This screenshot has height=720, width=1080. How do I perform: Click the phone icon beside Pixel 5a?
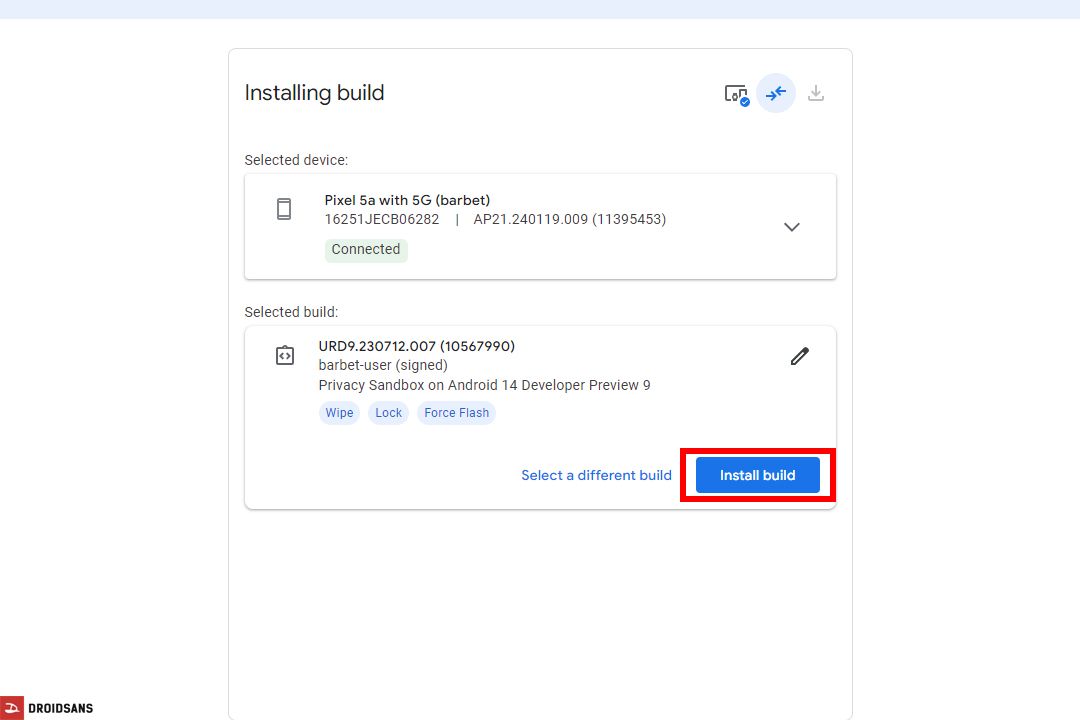(x=284, y=208)
